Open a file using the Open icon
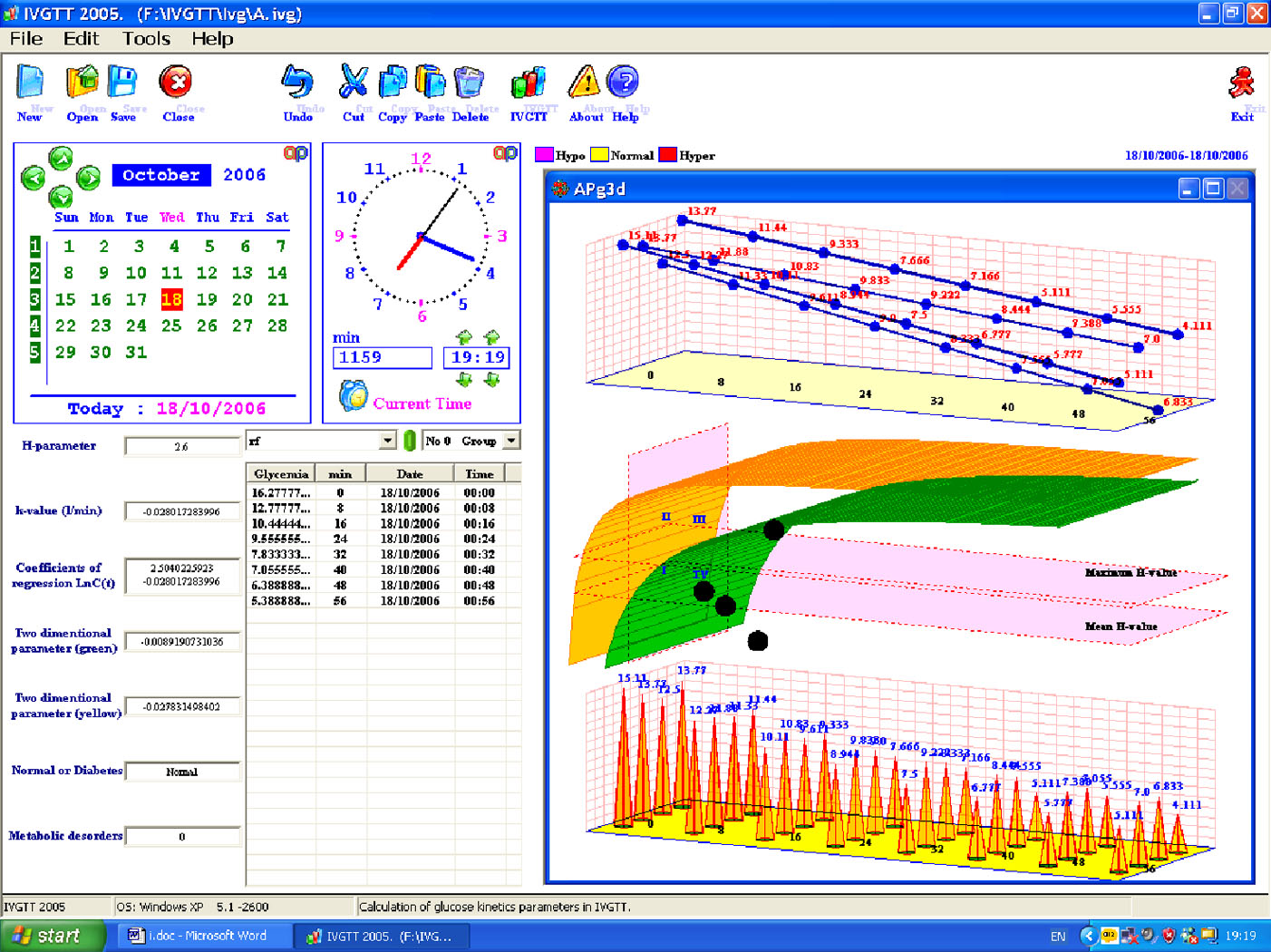1271x952 pixels. point(82,84)
